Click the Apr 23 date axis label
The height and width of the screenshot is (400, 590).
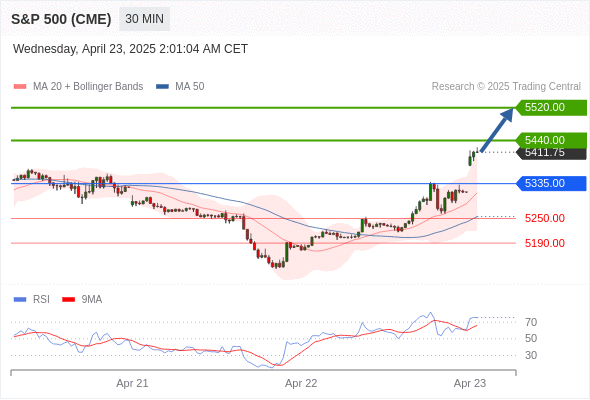click(x=470, y=383)
